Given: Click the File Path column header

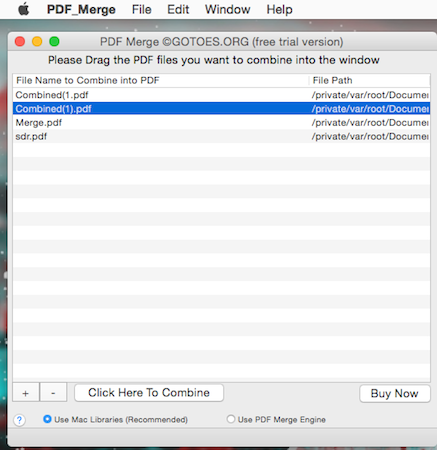Looking at the screenshot, I should click(369, 80).
